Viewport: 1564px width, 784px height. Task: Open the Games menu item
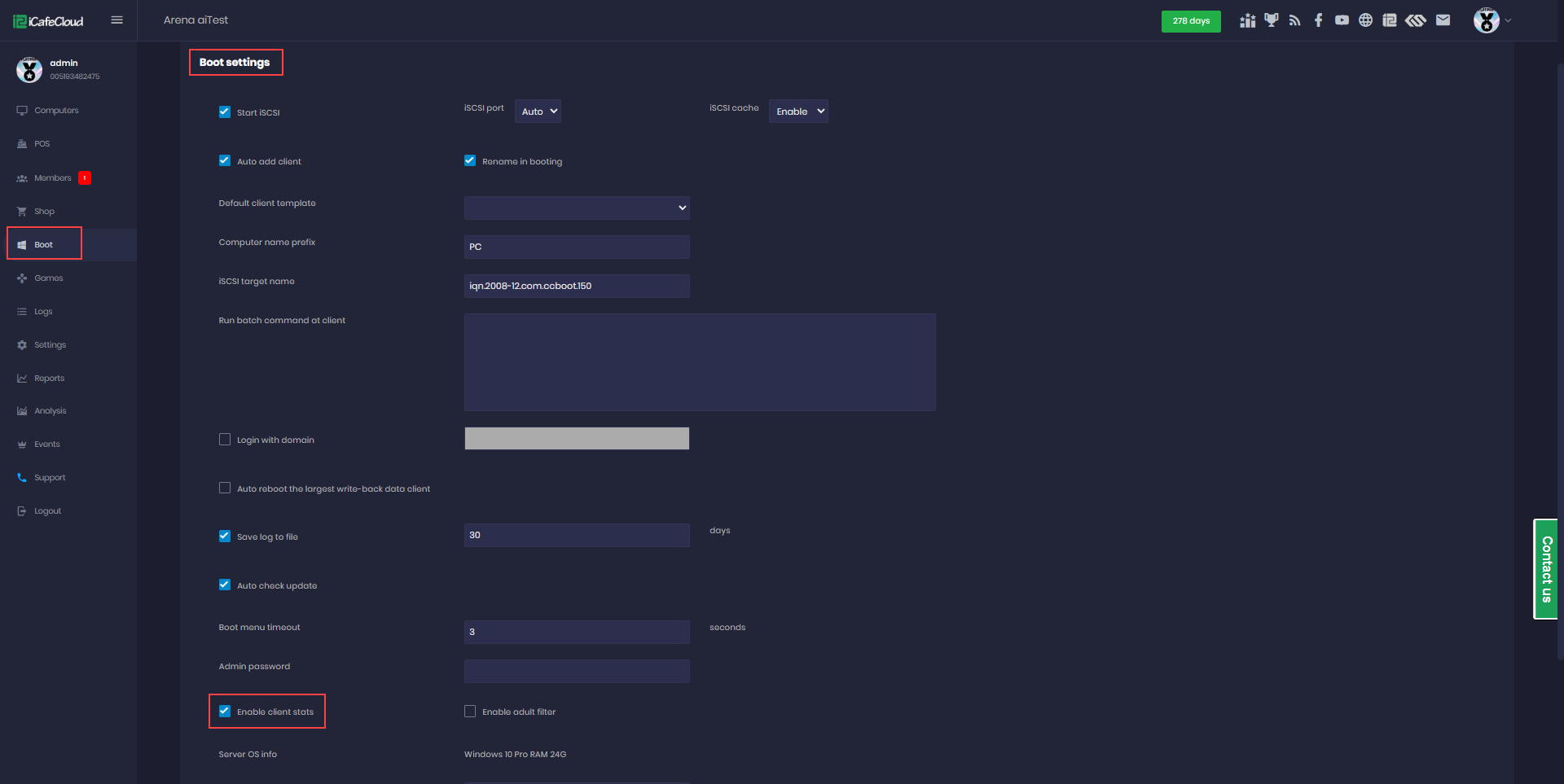(x=49, y=278)
